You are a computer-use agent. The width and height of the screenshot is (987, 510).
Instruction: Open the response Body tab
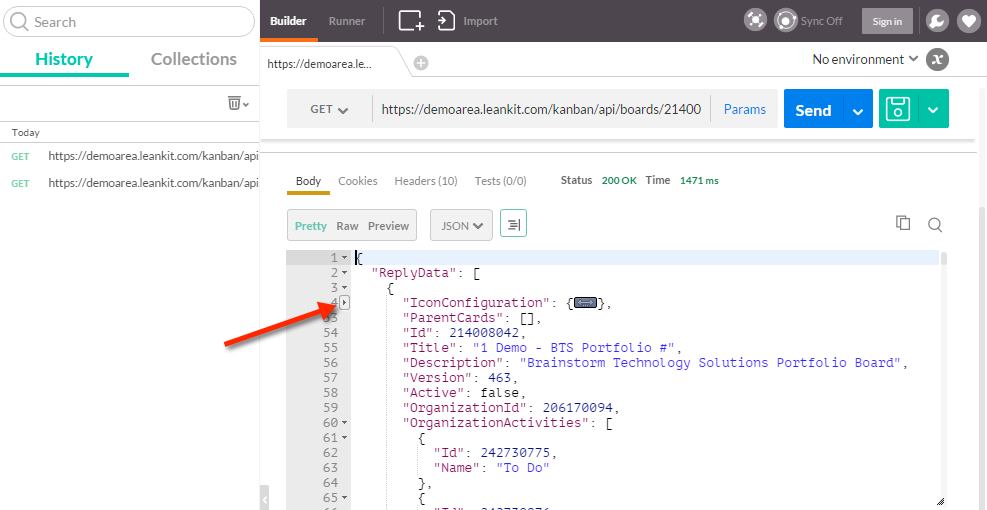pyautogui.click(x=308, y=181)
